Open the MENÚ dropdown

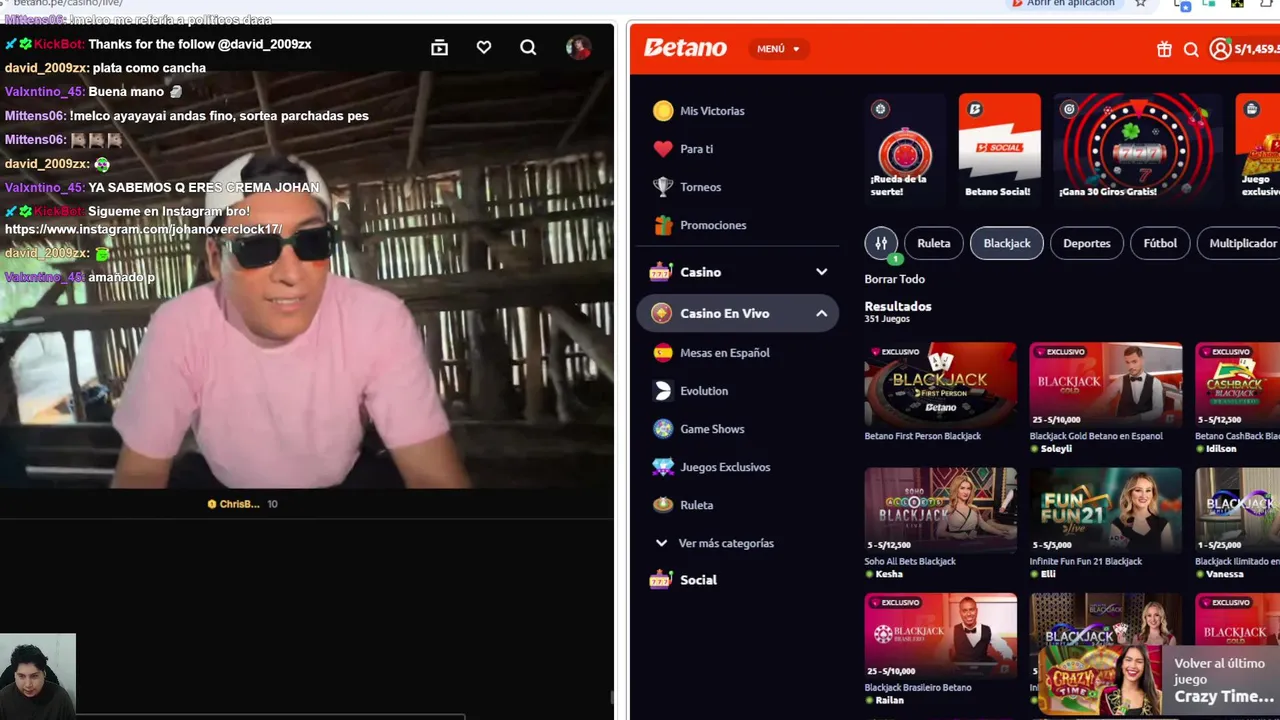point(778,49)
